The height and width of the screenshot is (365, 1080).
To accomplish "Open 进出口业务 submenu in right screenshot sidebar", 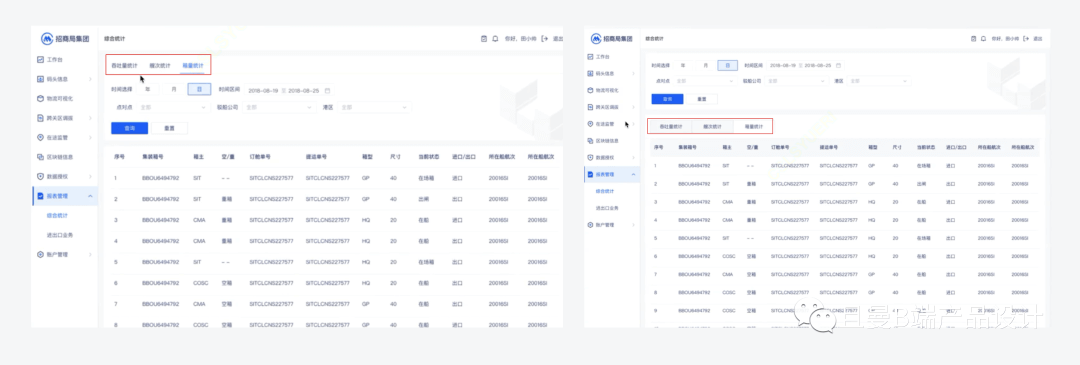I will pos(607,207).
